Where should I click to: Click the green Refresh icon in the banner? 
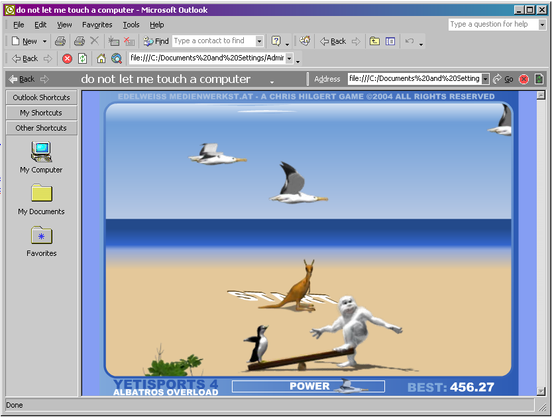pos(539,79)
